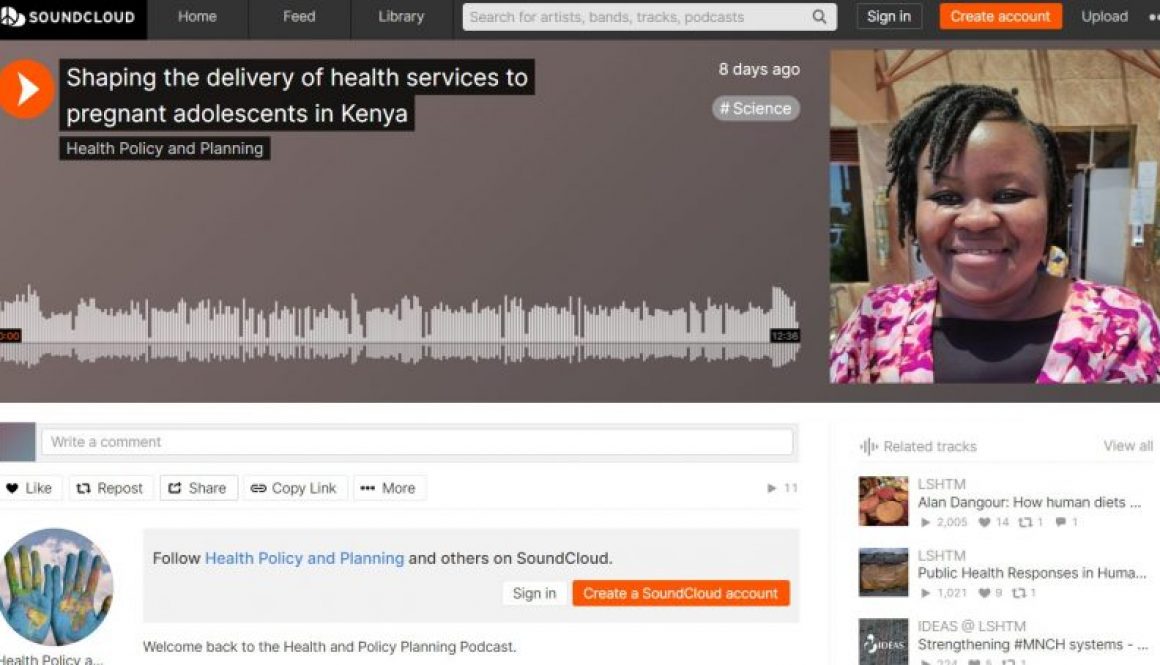Open the Library tab
The width and height of the screenshot is (1160, 665).
click(401, 16)
